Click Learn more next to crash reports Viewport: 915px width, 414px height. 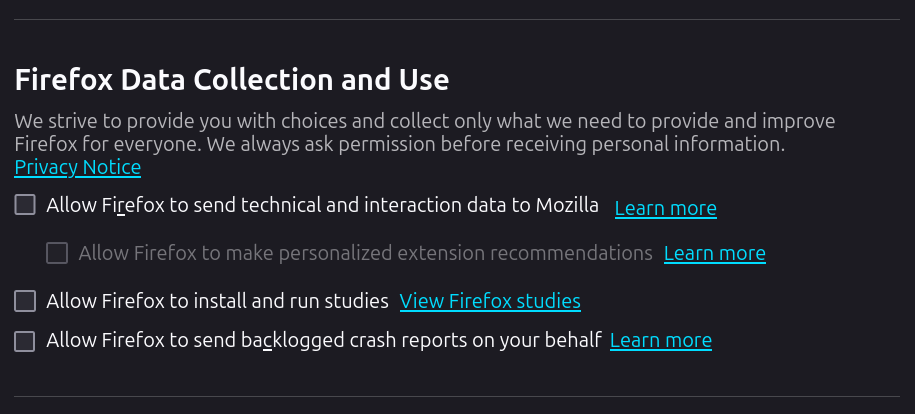(660, 341)
